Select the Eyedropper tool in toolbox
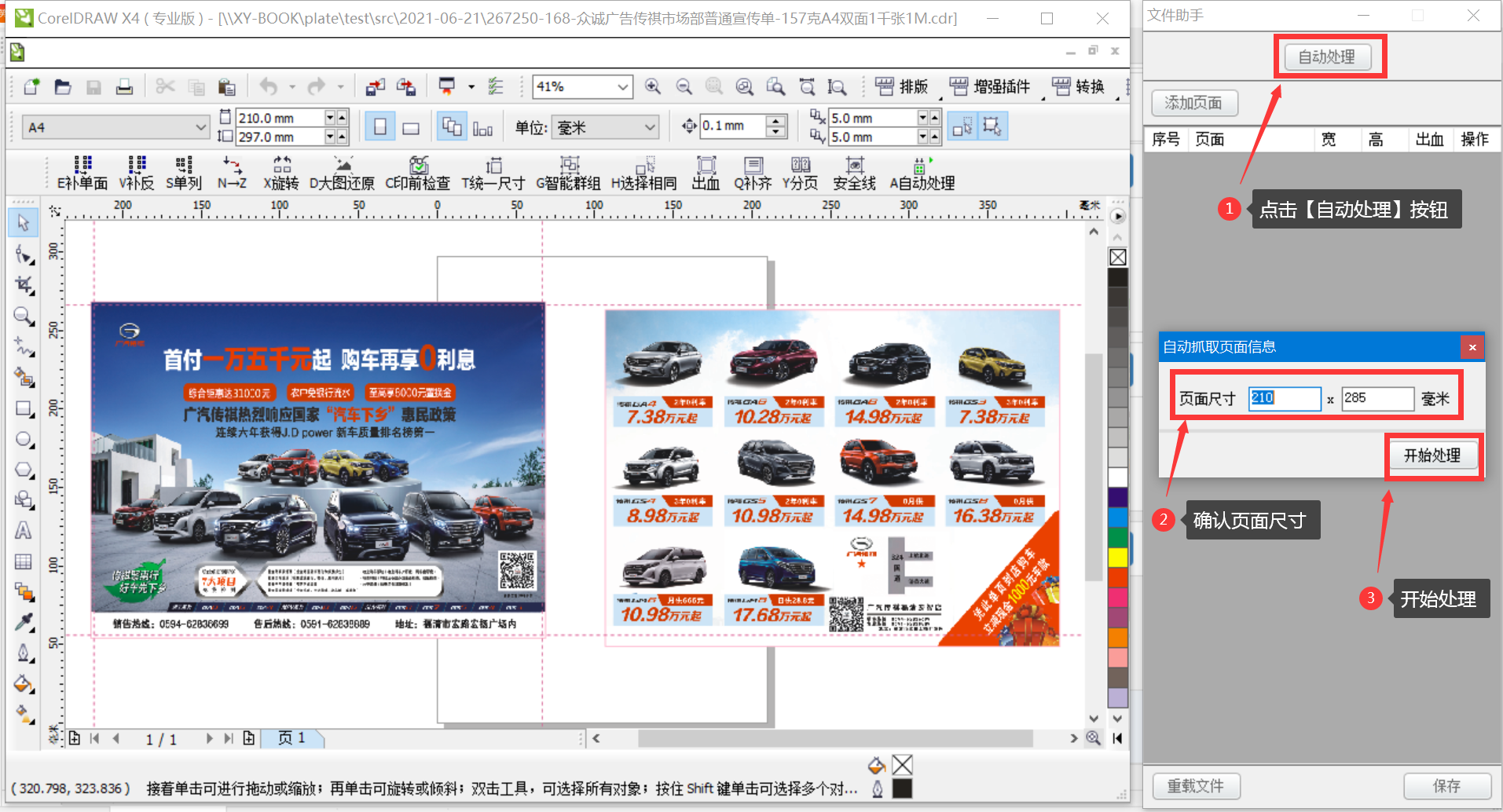Image resolution: width=1503 pixels, height=812 pixels. (24, 623)
